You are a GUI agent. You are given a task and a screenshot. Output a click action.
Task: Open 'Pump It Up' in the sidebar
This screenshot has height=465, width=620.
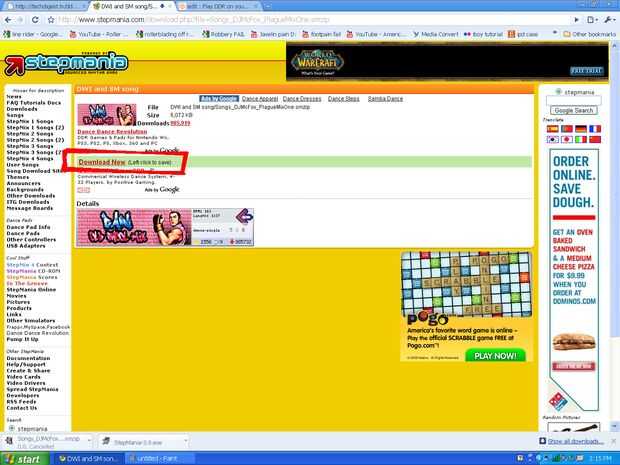pyautogui.click(x=22, y=339)
